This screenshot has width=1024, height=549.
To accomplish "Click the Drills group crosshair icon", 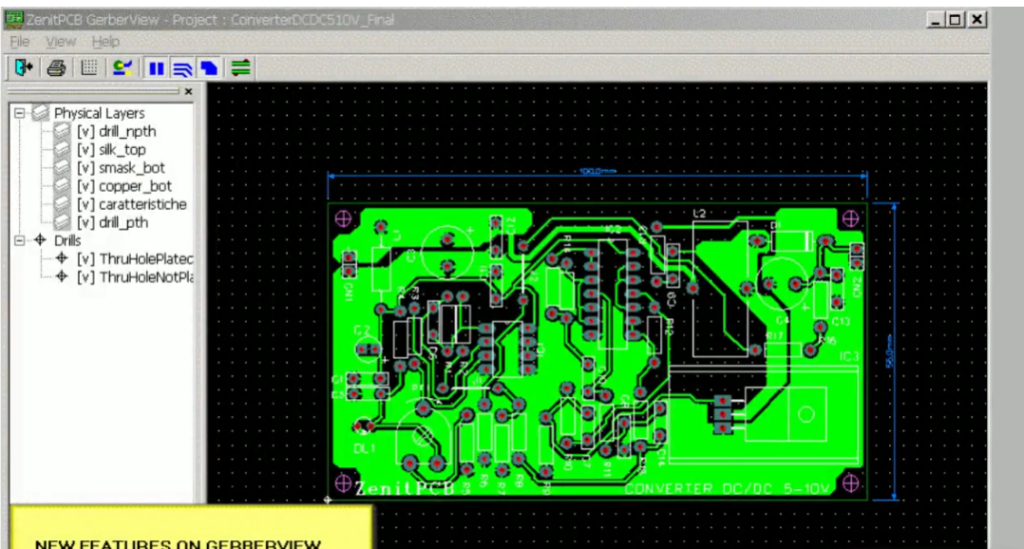I will pyautogui.click(x=40, y=240).
